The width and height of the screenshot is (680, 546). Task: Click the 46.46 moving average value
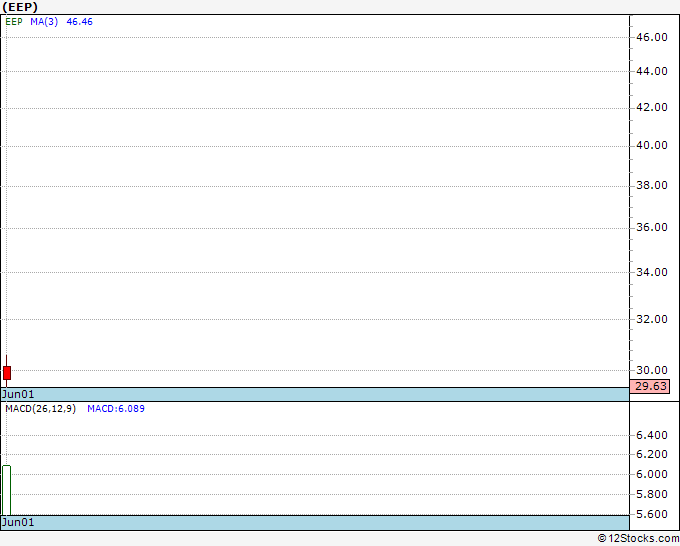point(79,22)
